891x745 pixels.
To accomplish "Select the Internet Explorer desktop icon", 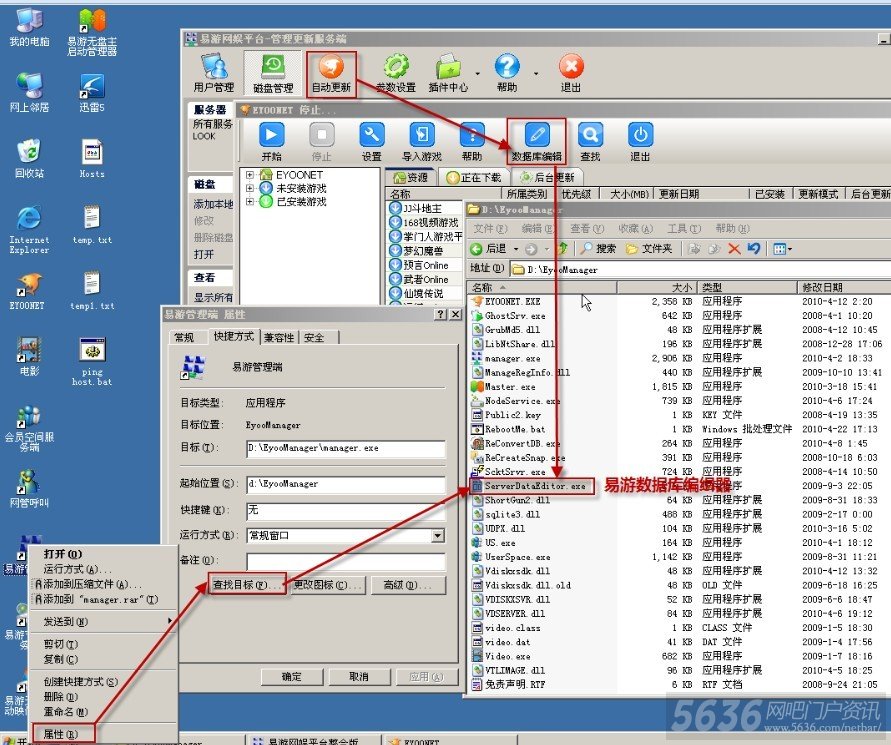I will point(29,230).
